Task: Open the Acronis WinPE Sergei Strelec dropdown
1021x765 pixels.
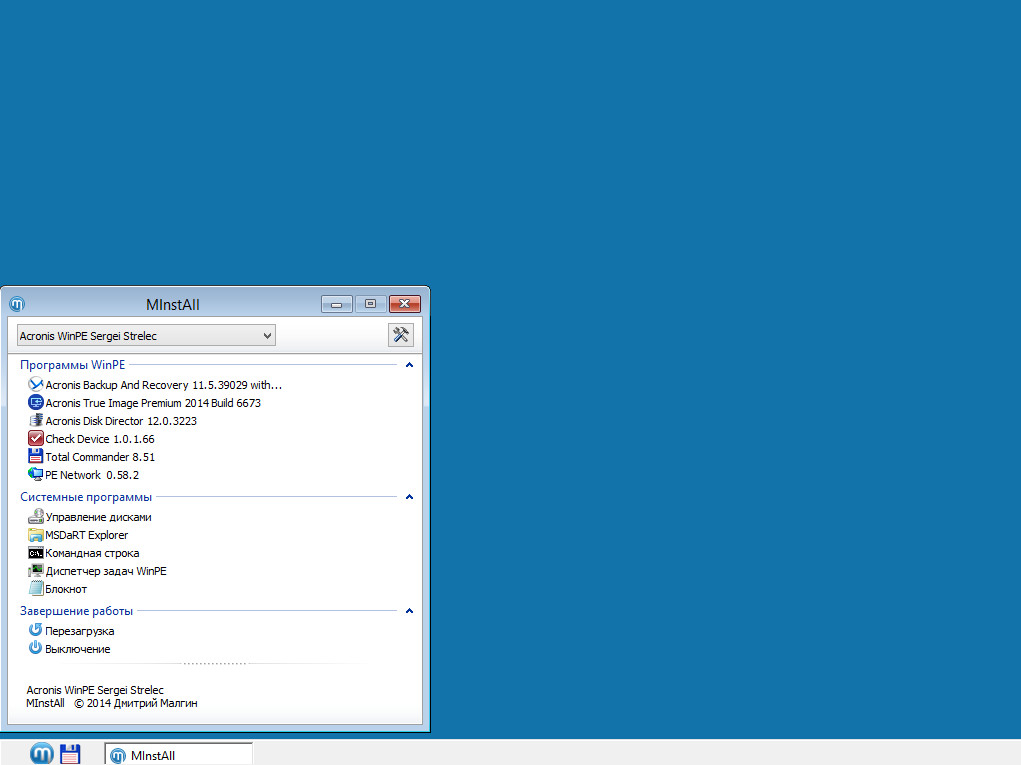Action: point(146,335)
